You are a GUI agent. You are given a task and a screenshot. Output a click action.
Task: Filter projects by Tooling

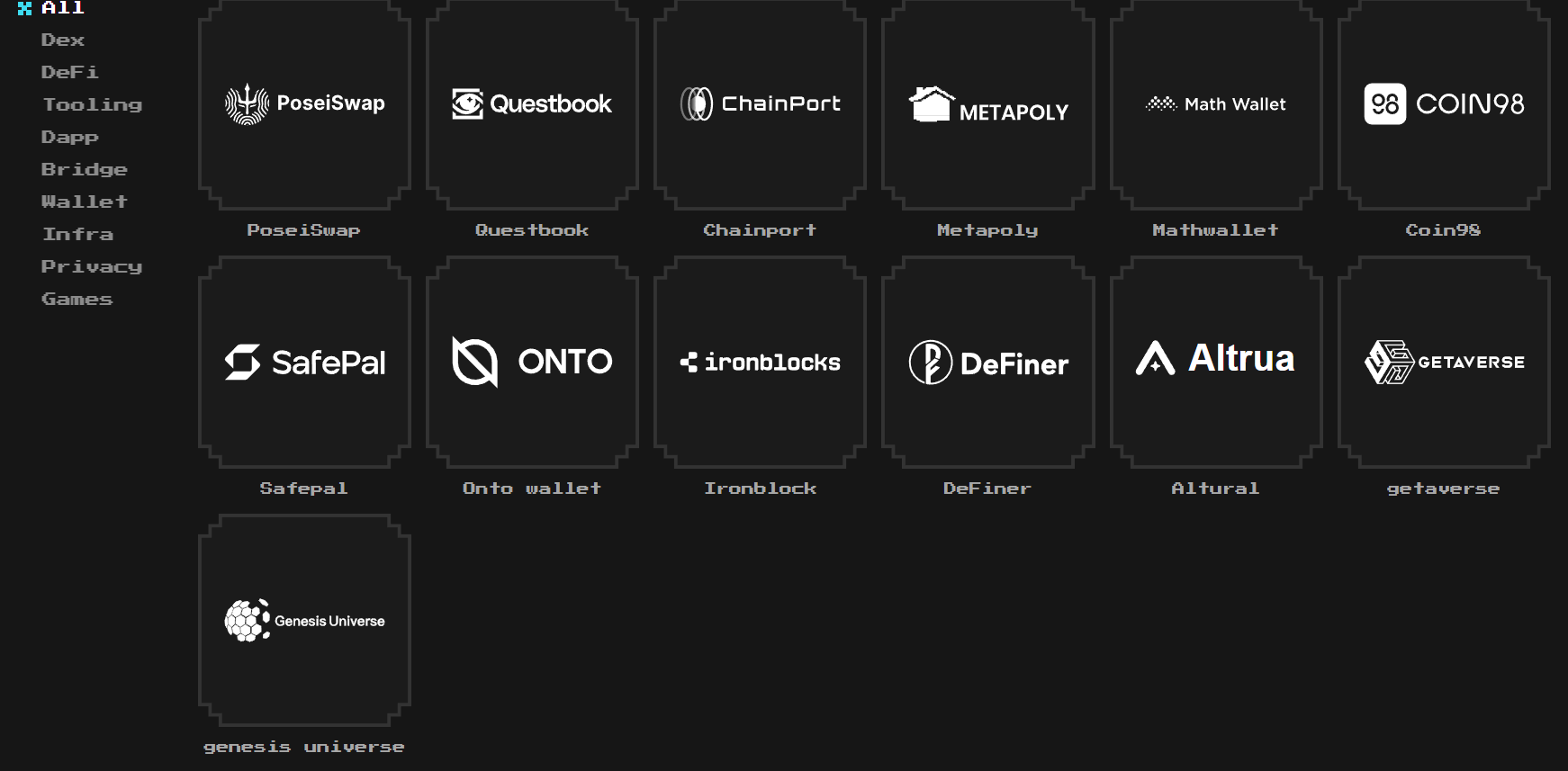(92, 105)
